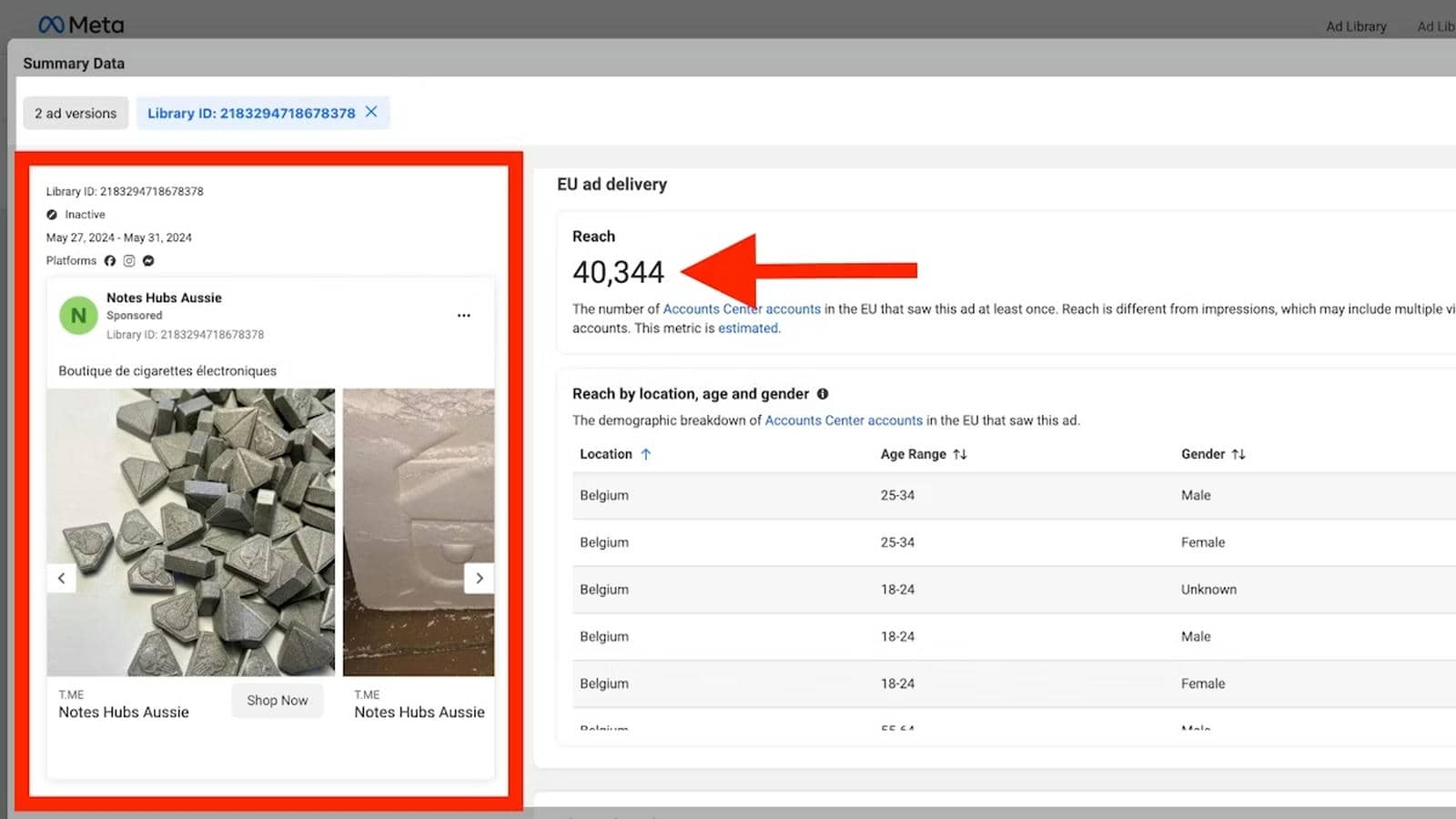This screenshot has height=819, width=1456.
Task: Toggle the Location column sort order
Action: (x=646, y=453)
